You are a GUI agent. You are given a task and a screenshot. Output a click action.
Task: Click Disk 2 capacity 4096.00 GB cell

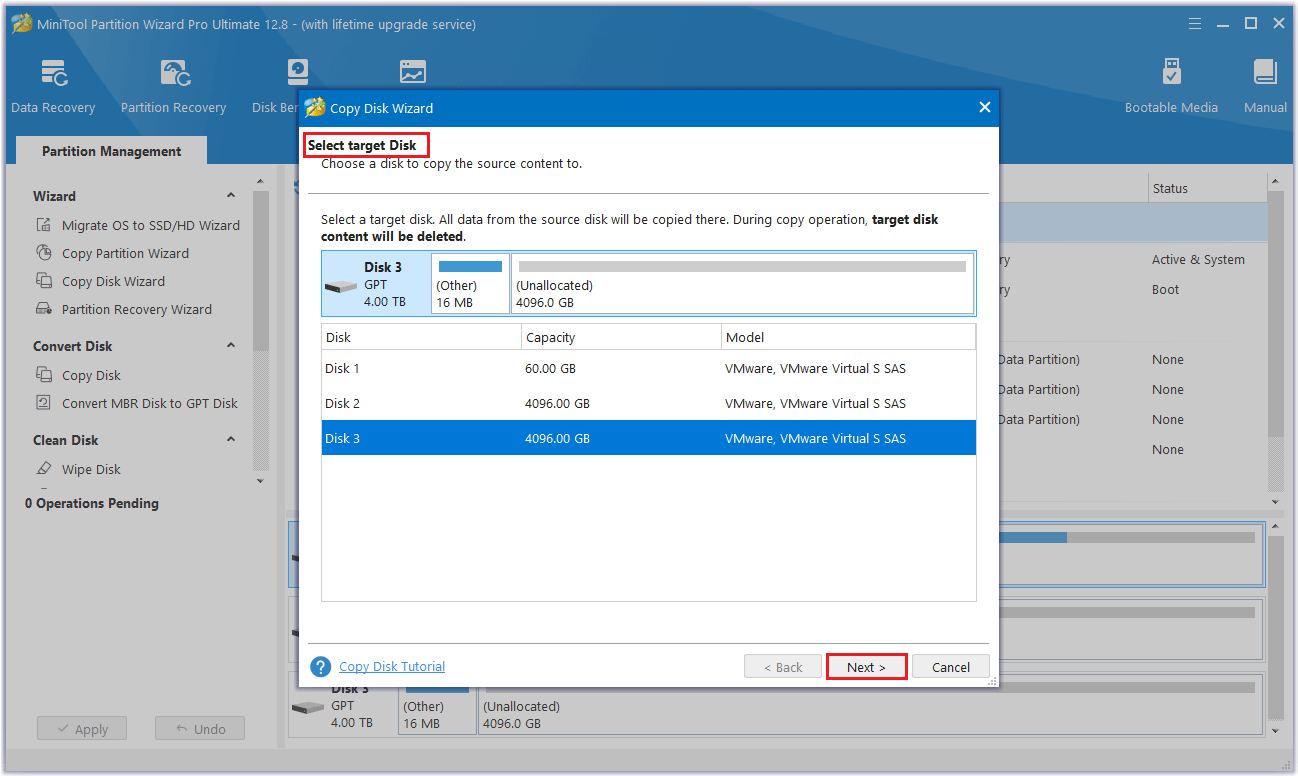(557, 403)
